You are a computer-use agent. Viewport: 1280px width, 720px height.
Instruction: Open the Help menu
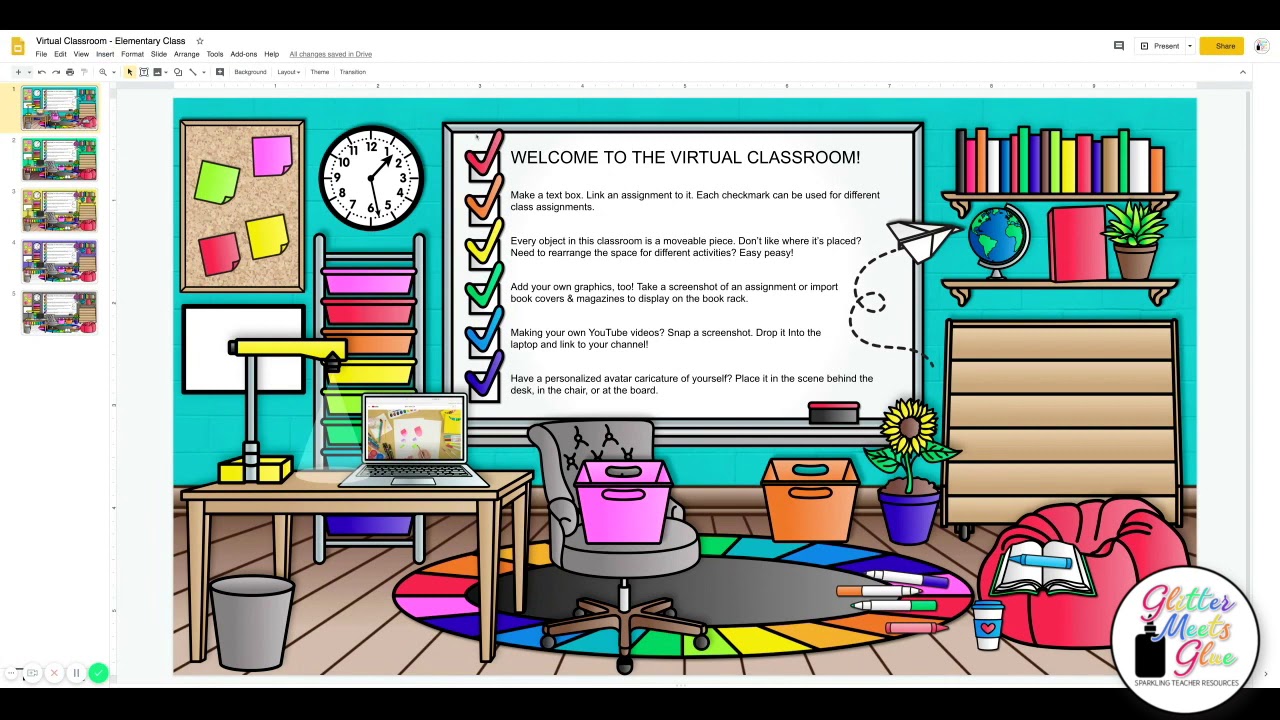(x=271, y=54)
